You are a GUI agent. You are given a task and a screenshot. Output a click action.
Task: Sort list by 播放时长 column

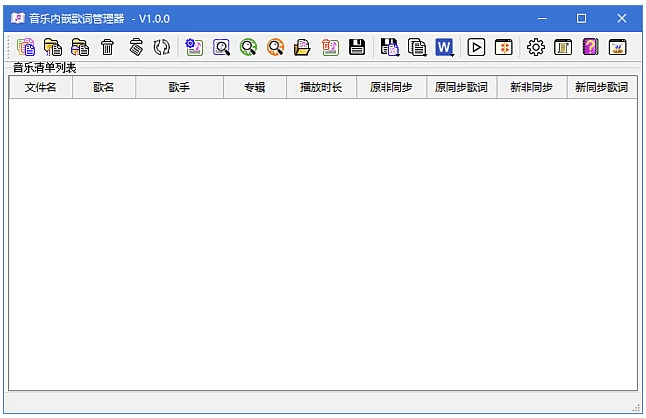click(x=321, y=88)
